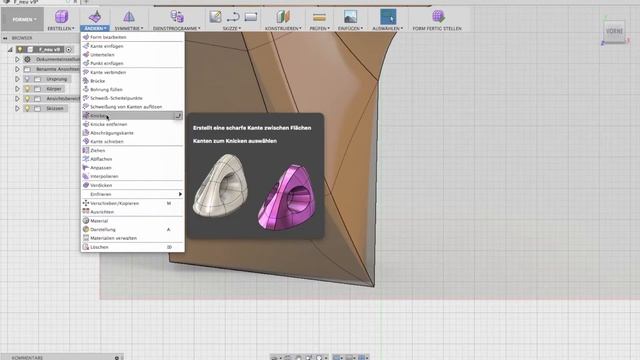The image size is (640, 360).
Task: Choose Punkt einfügen from the menu
Action: (x=133, y=63)
